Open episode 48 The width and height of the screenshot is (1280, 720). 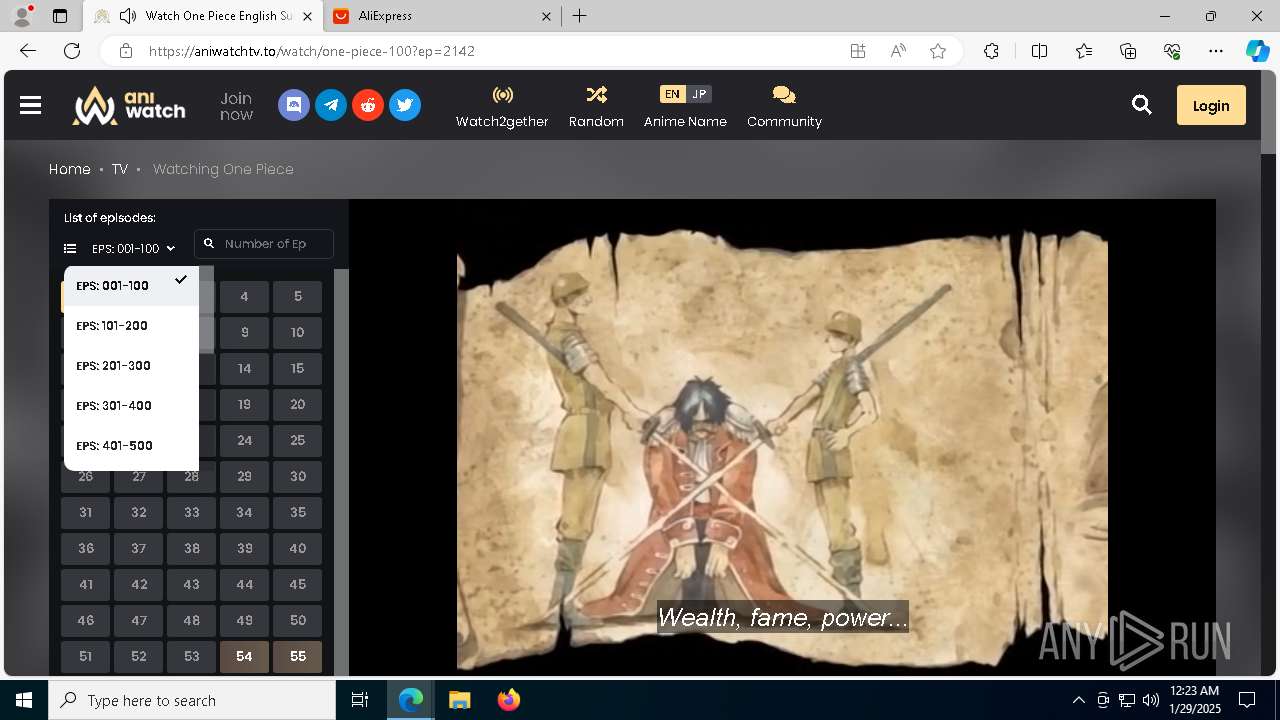[x=192, y=621]
